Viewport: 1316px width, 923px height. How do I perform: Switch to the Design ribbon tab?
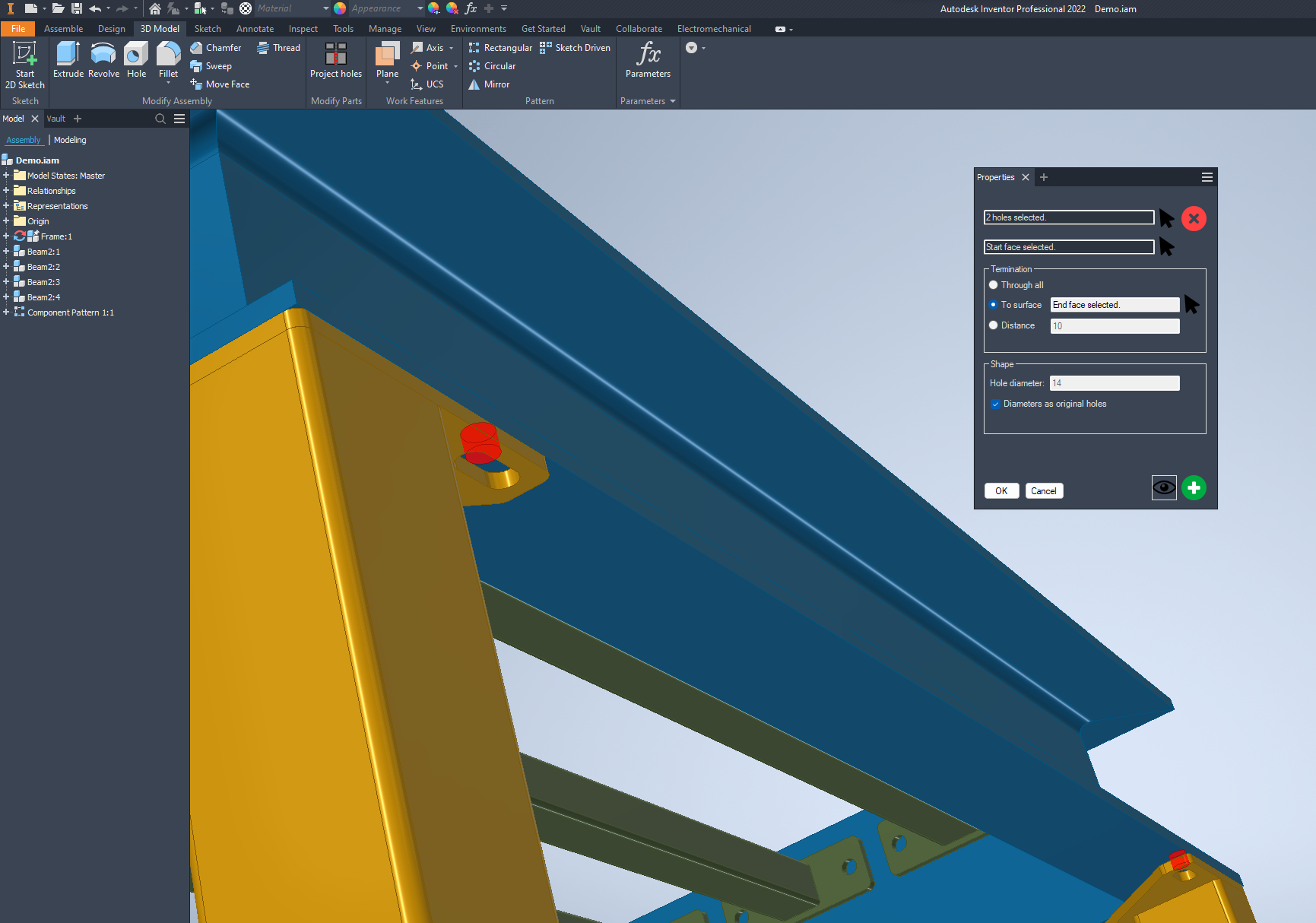(111, 29)
